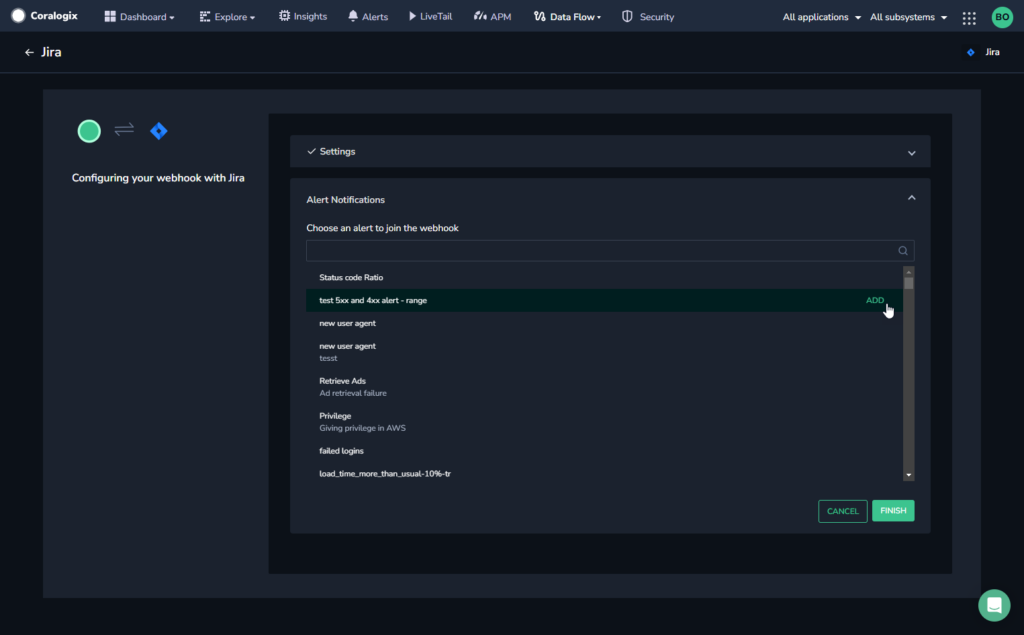The height and width of the screenshot is (635, 1024).
Task: Select new user agent alert with tesst description
Action: 604,352
